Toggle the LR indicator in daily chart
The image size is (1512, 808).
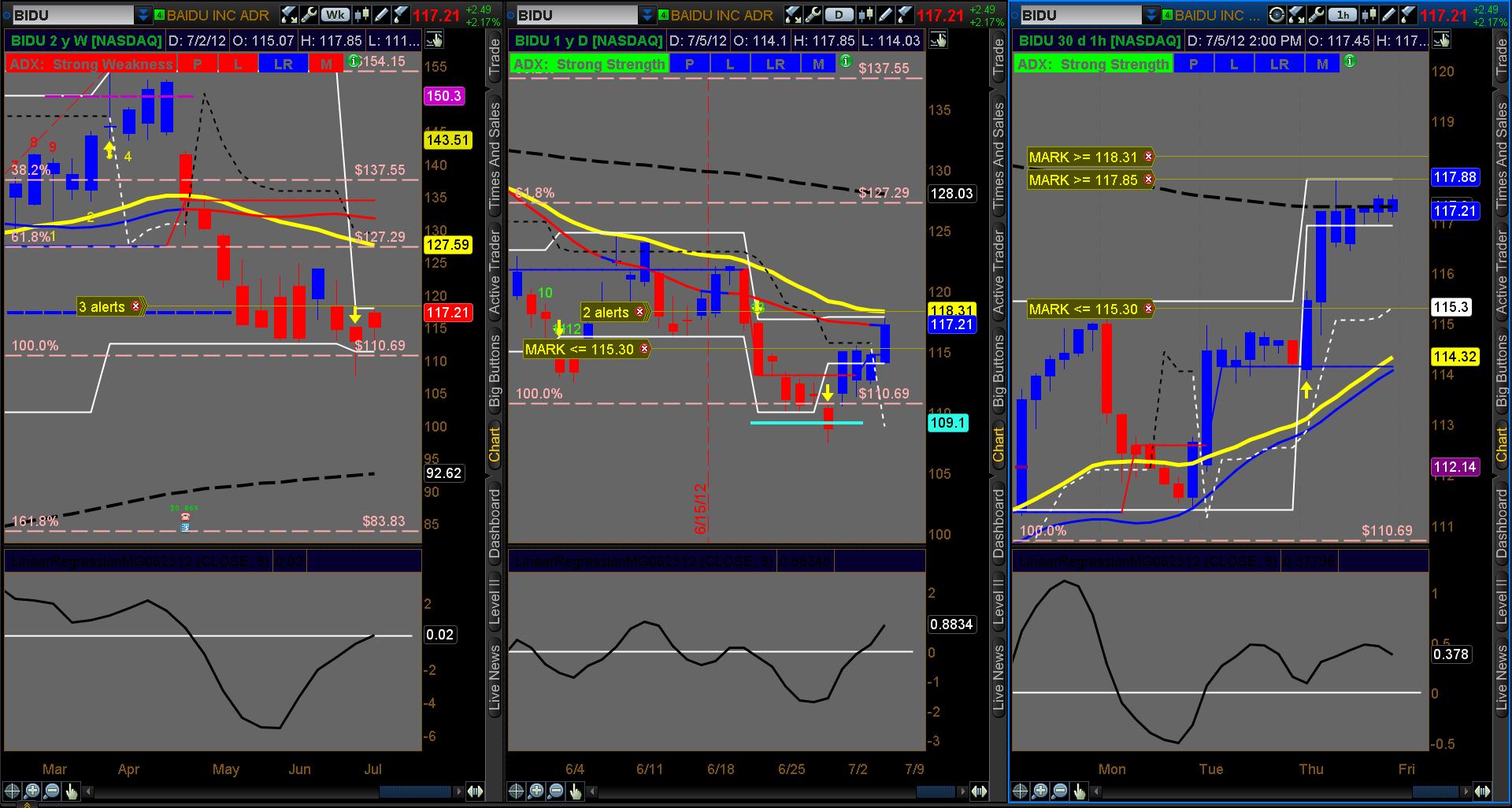776,65
